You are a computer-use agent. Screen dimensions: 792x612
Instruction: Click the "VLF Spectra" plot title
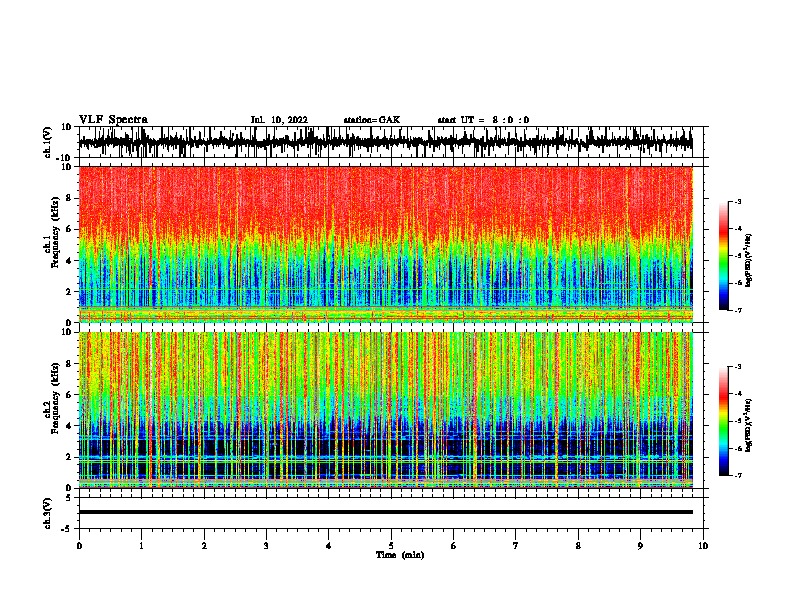point(113,120)
